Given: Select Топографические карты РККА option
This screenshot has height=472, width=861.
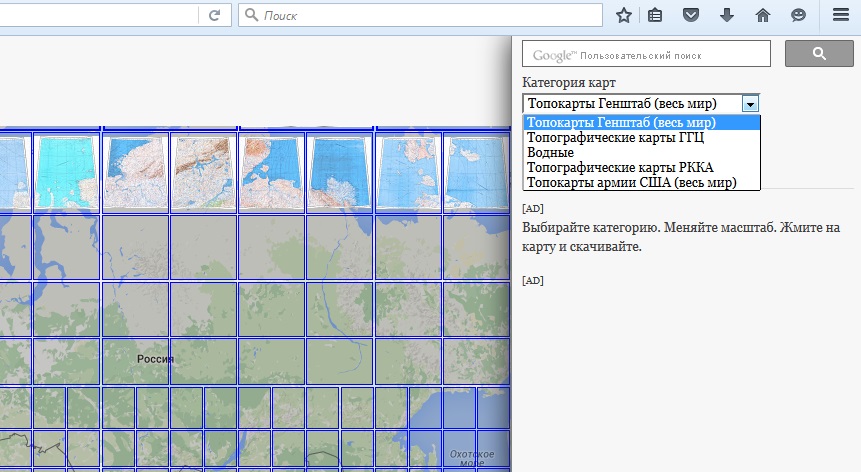Looking at the screenshot, I should point(620,168).
